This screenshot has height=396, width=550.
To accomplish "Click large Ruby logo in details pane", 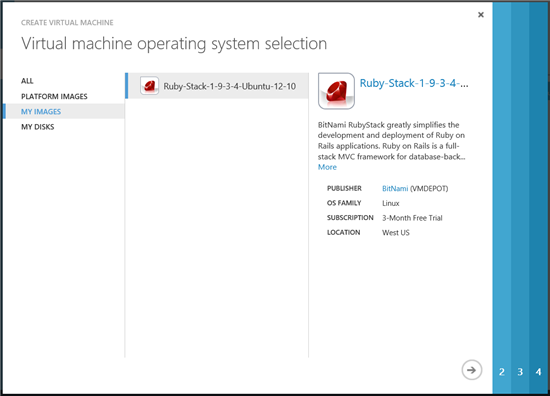I will click(x=336, y=91).
